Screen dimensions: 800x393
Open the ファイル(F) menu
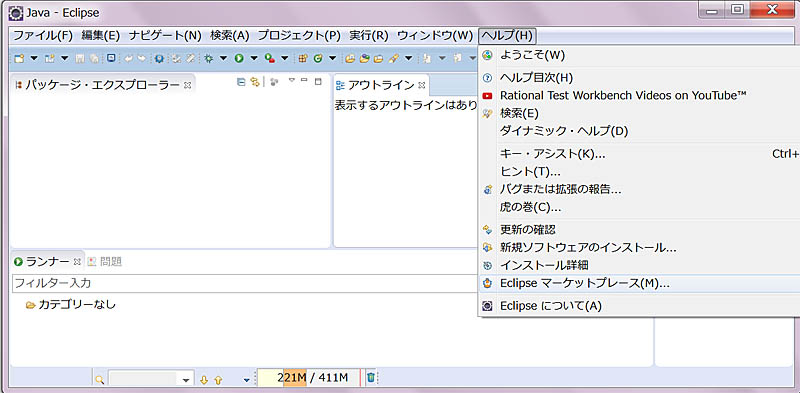(43, 36)
